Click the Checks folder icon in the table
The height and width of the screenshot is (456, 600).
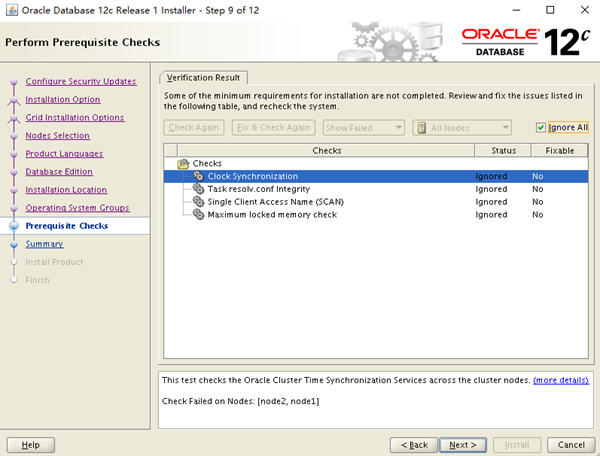point(183,164)
